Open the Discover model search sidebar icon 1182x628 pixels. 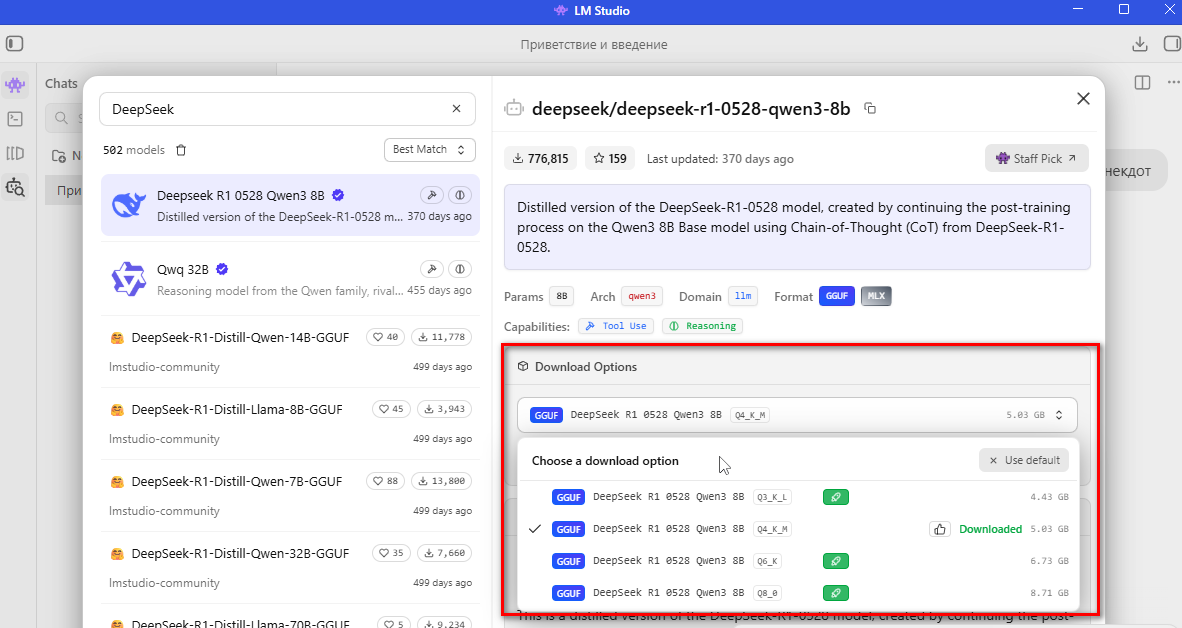[x=15, y=187]
